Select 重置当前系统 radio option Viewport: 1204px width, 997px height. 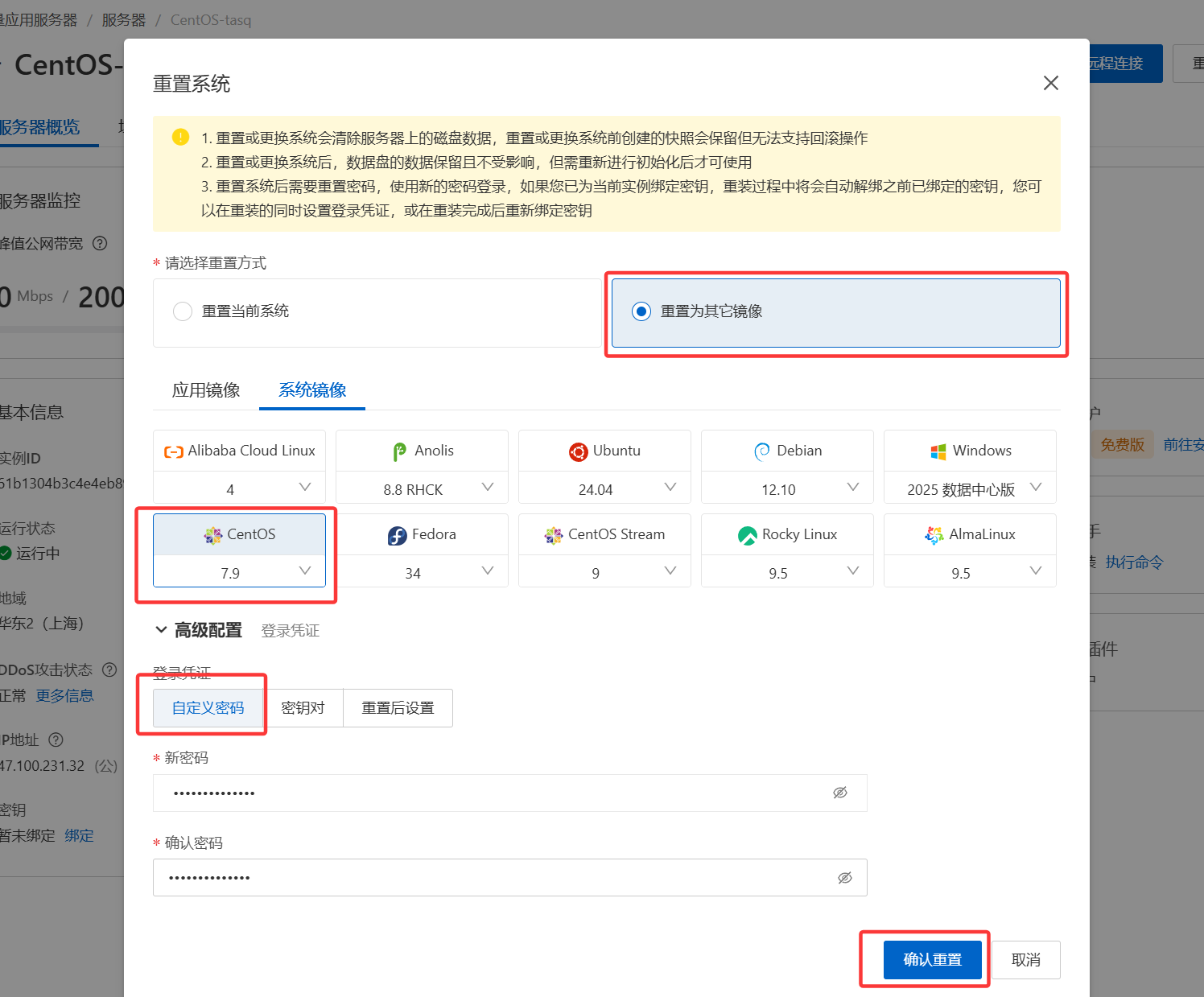[183, 311]
